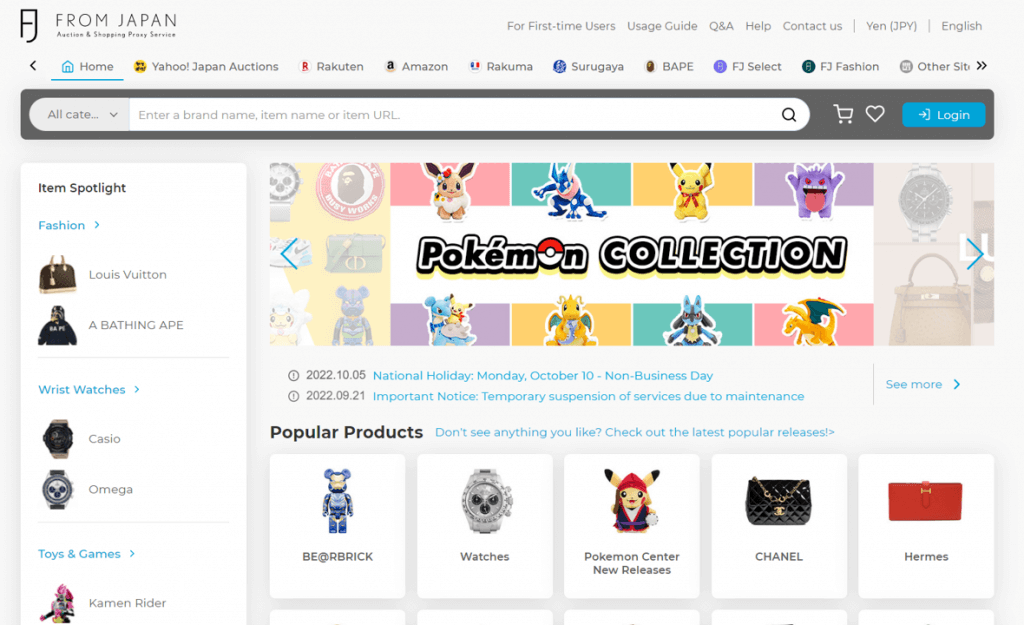The image size is (1024, 625).
Task: Open the Help link
Action: coord(758,26)
